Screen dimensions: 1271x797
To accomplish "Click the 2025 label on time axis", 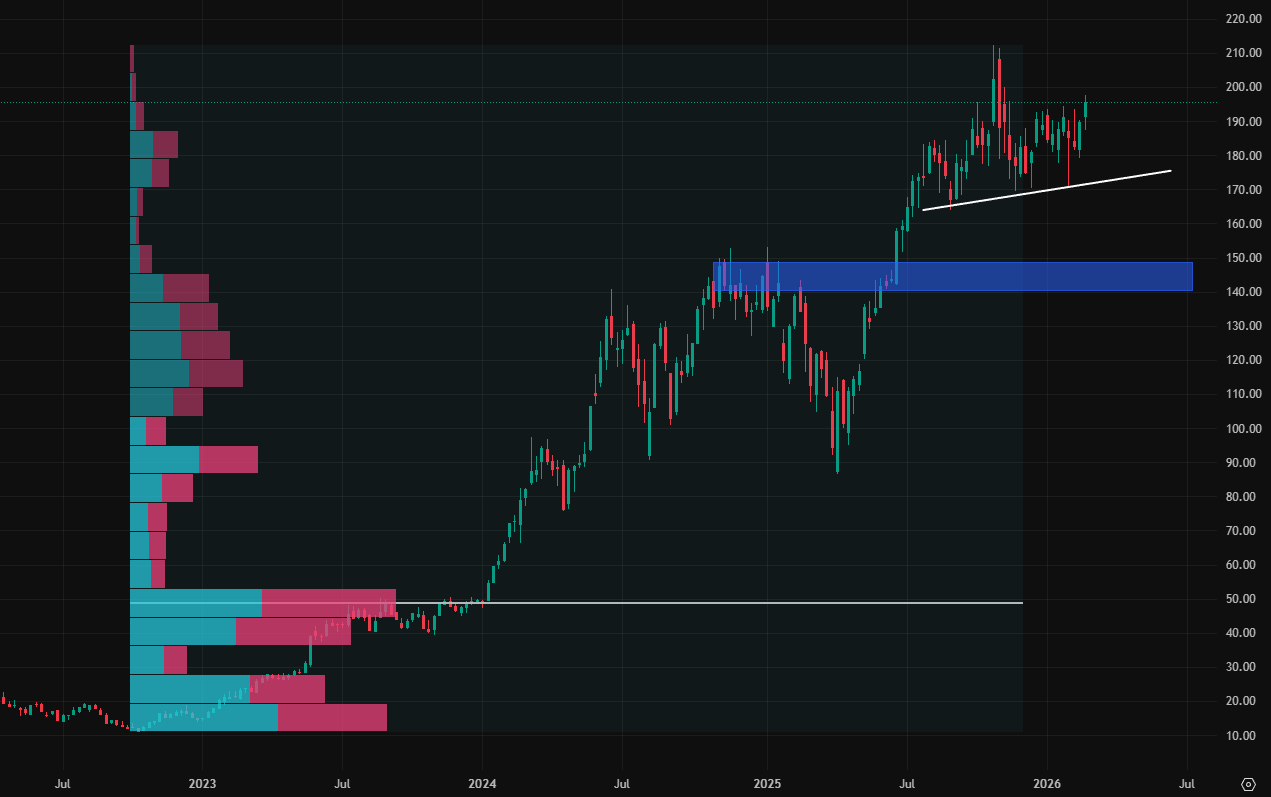I will click(x=767, y=783).
